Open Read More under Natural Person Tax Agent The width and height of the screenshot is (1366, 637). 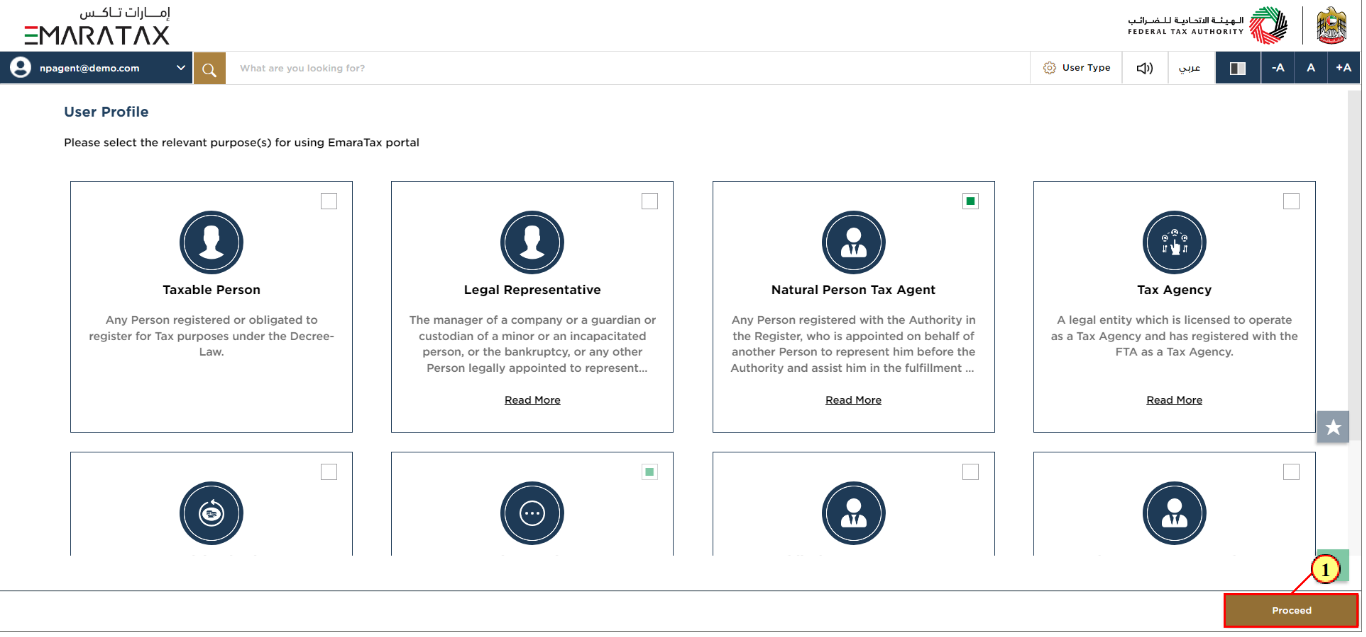[853, 400]
